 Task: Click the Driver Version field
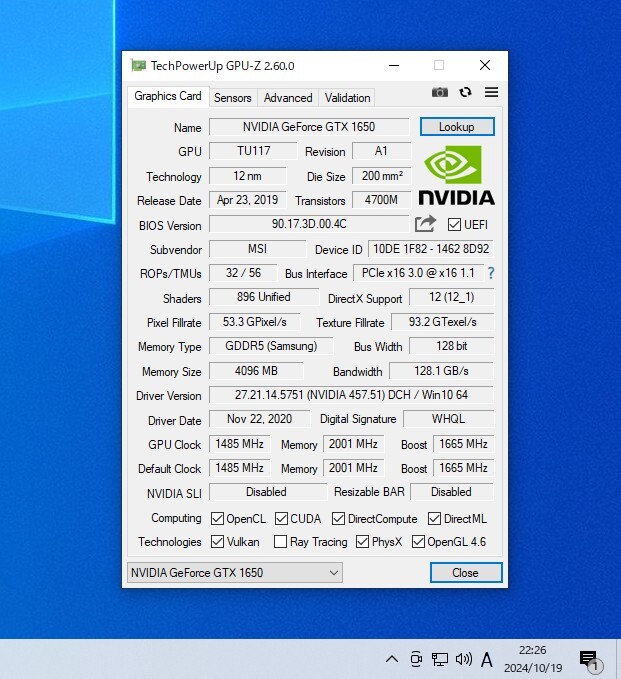[351, 395]
